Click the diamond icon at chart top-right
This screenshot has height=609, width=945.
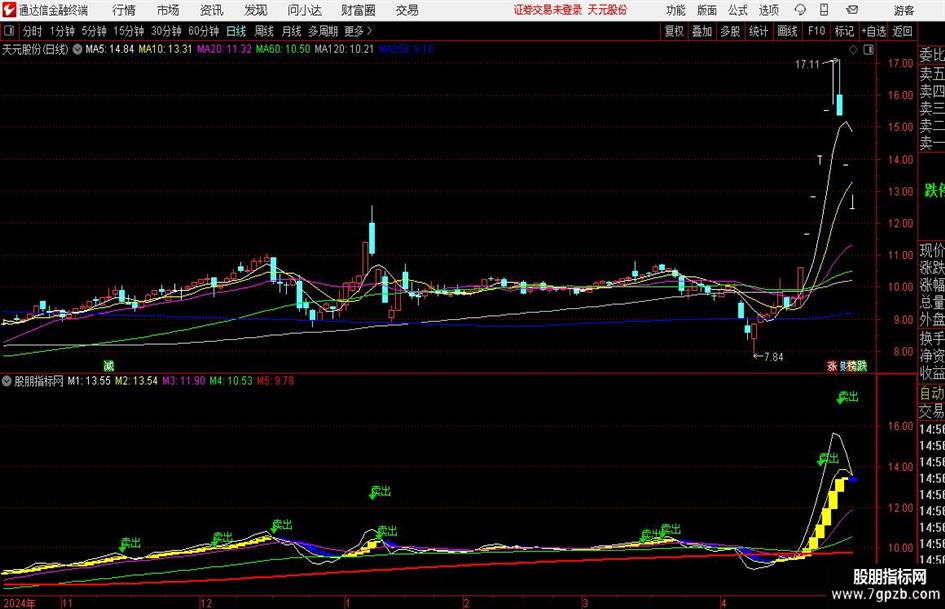[853, 50]
